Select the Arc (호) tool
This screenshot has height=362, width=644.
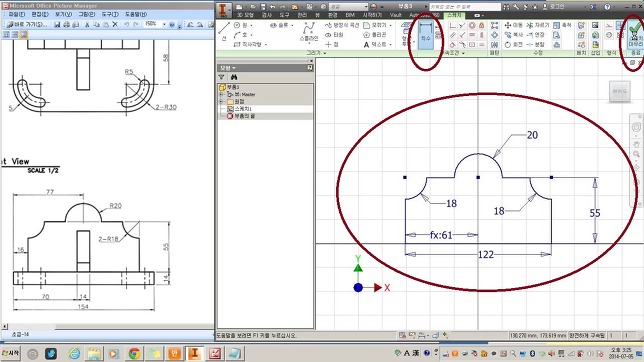click(x=241, y=35)
